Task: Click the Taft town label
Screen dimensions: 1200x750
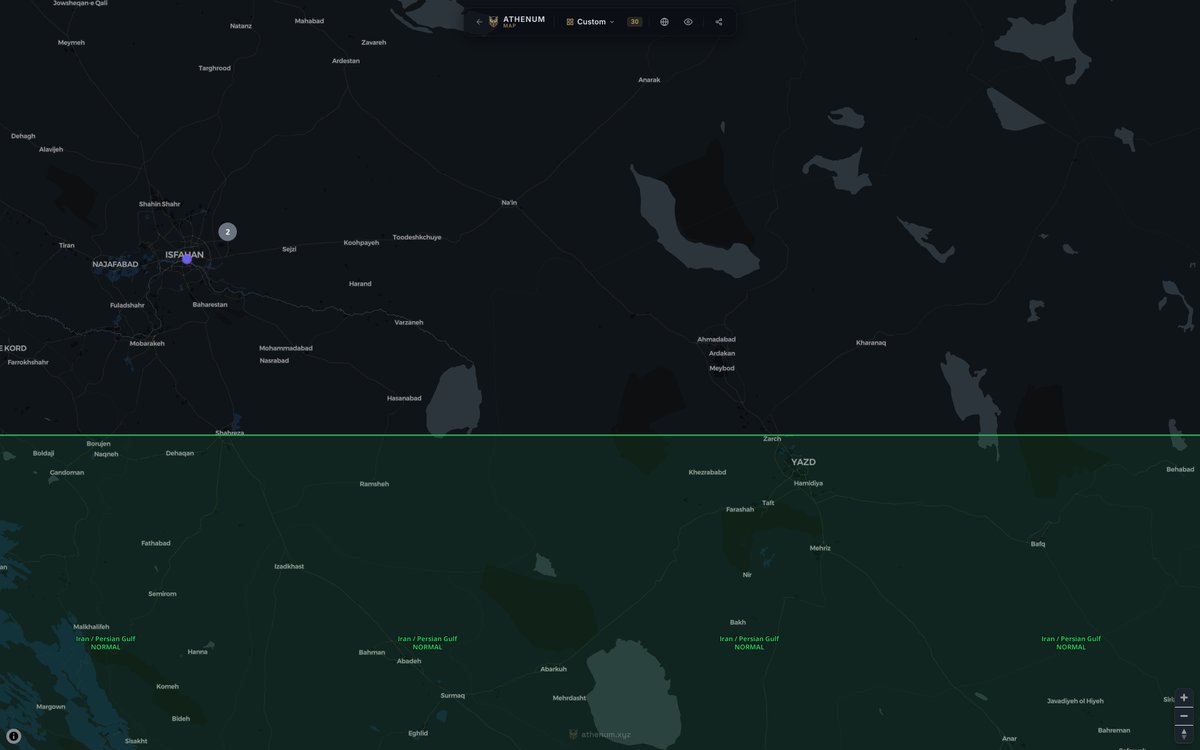Action: tap(768, 502)
